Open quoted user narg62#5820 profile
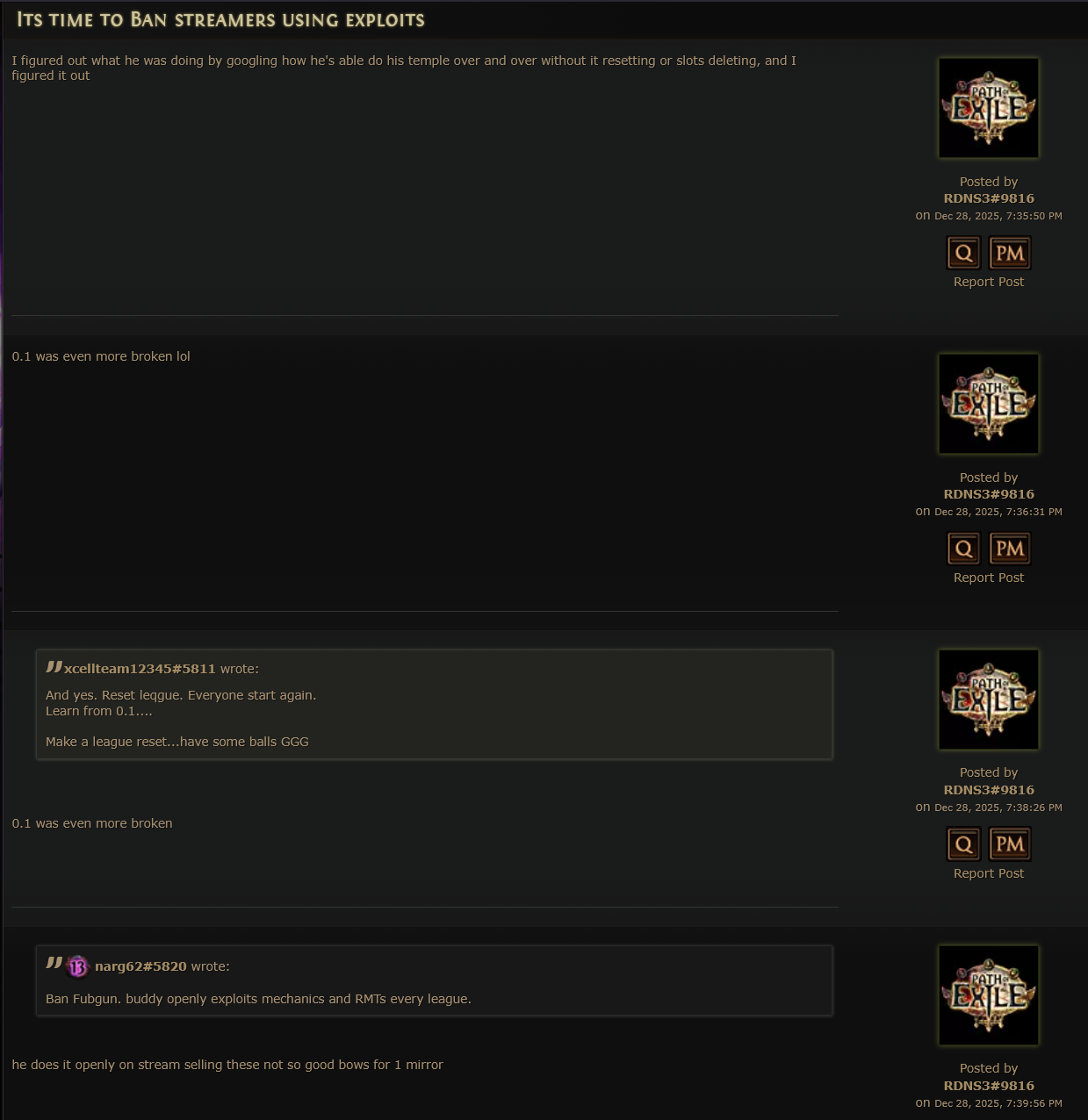Screen dimensions: 1088x1120 [141, 966]
